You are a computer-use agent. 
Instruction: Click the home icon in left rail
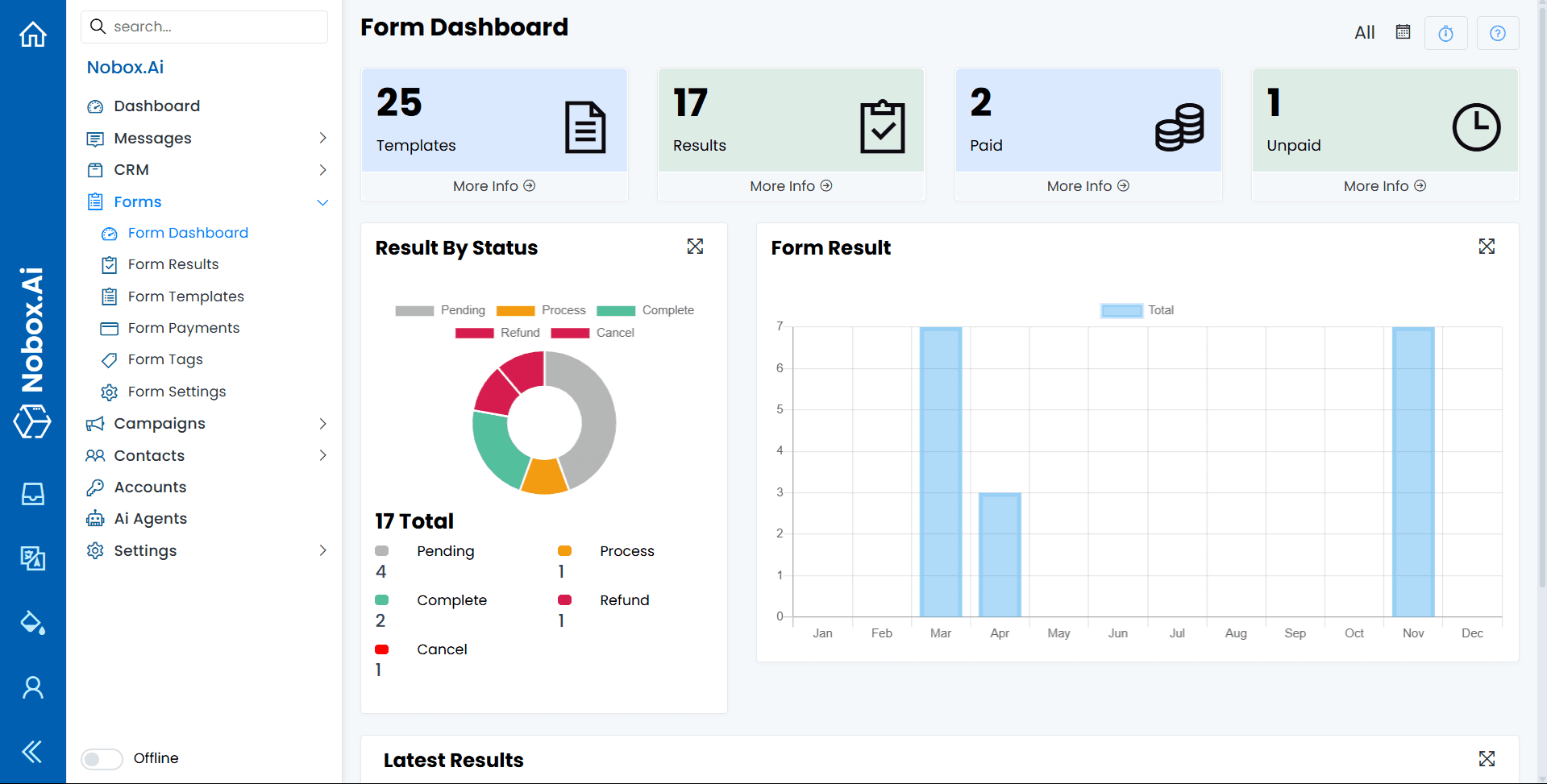point(33,35)
